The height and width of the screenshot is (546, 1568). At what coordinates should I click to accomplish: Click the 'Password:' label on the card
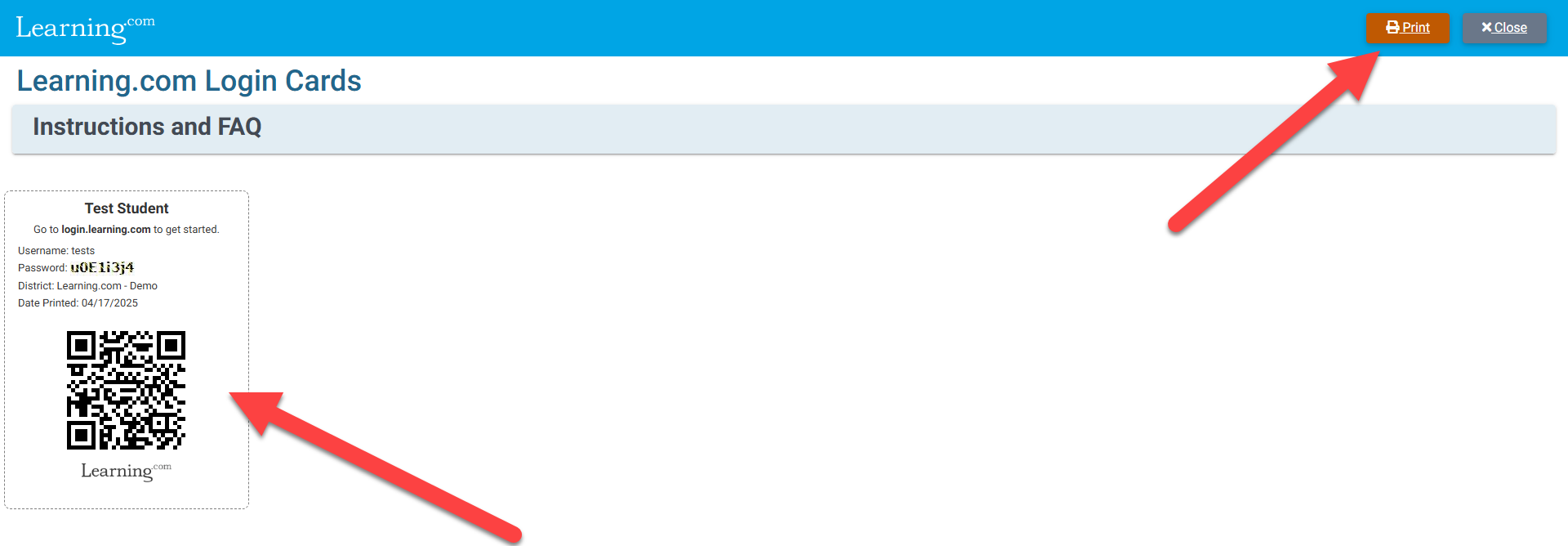click(x=42, y=268)
